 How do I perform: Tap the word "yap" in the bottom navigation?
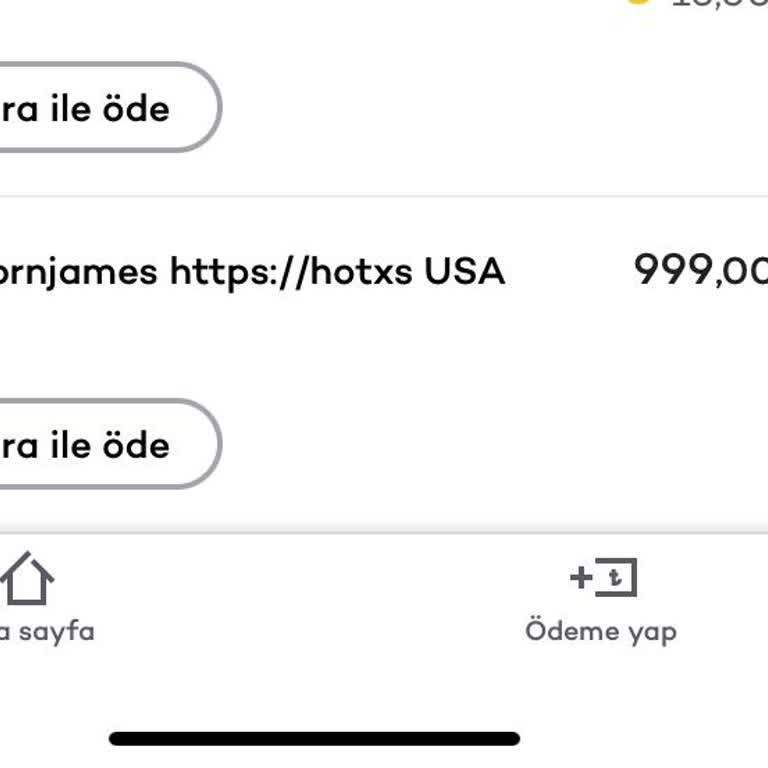[x=652, y=632]
